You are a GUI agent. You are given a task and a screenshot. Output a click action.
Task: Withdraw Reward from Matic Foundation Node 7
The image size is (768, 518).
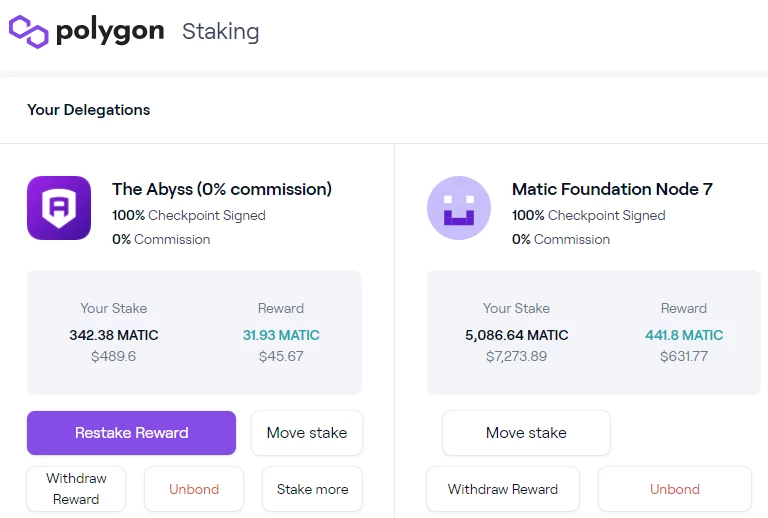(x=503, y=489)
